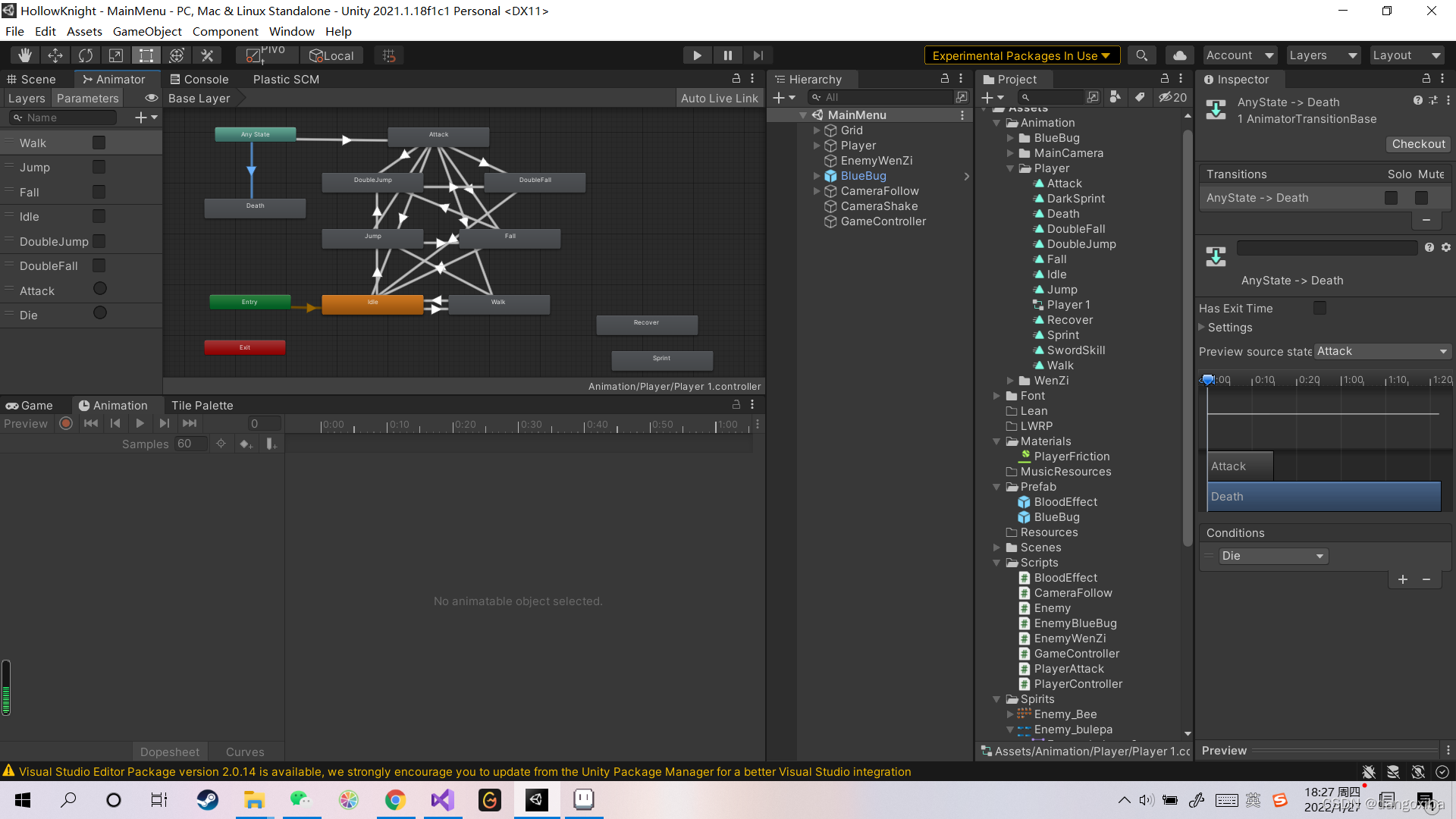Toggle the Walk parameter checkbox
The image size is (1456, 819).
click(x=99, y=143)
